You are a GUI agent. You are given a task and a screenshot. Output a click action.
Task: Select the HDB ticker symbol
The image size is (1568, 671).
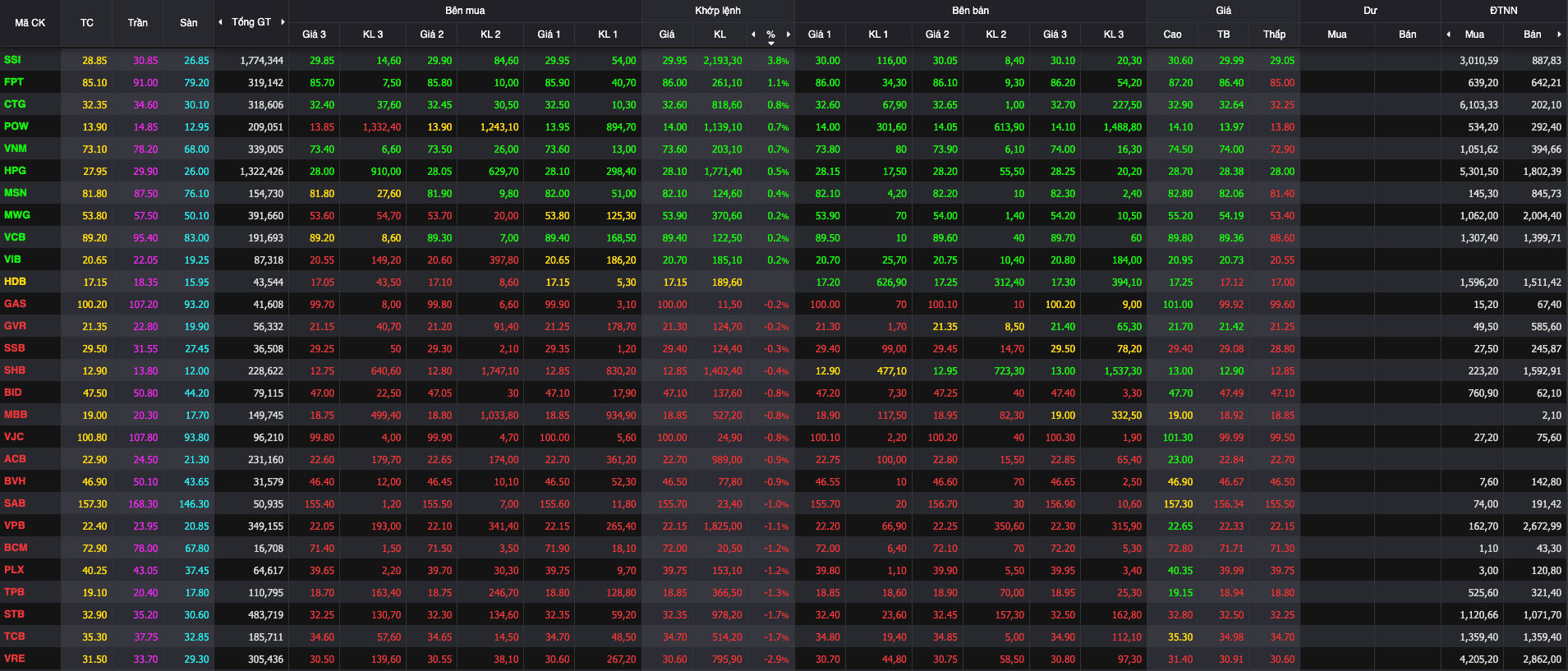[x=15, y=282]
